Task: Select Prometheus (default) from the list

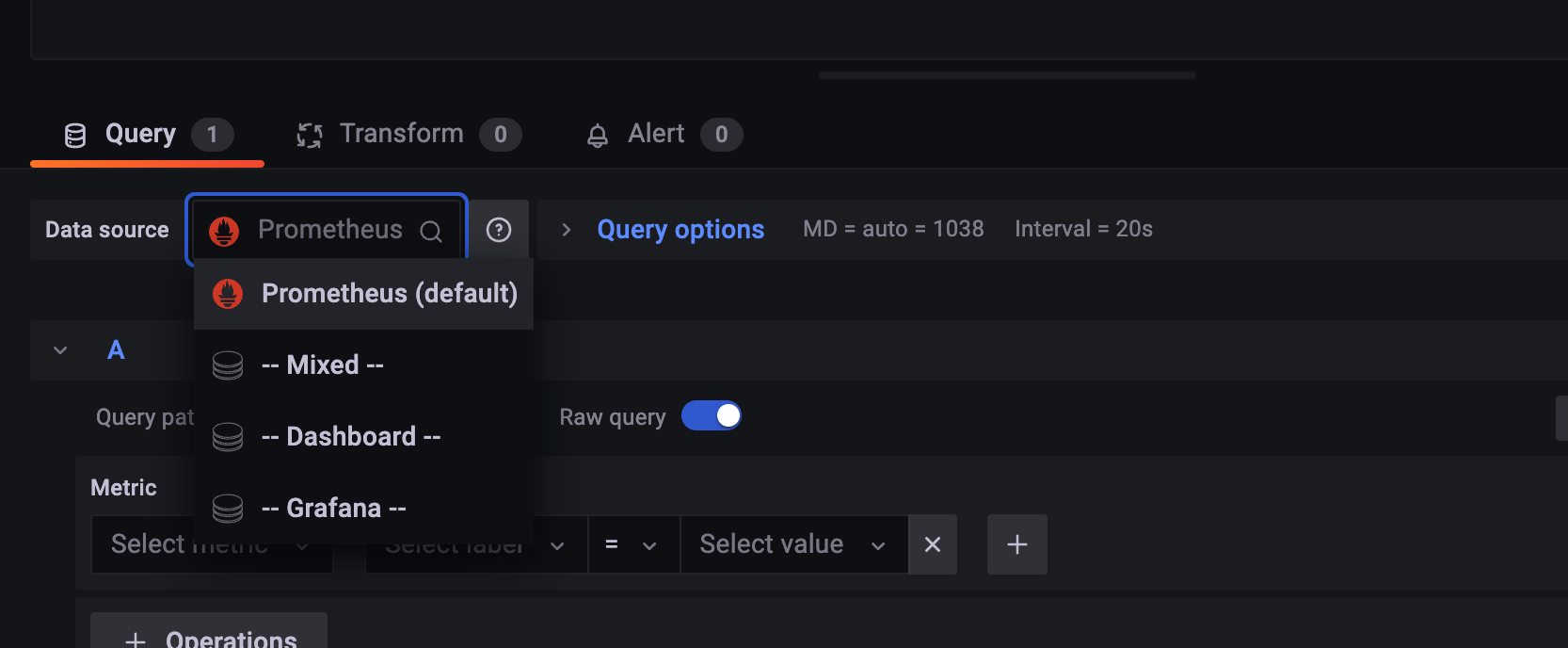Action: [363, 294]
